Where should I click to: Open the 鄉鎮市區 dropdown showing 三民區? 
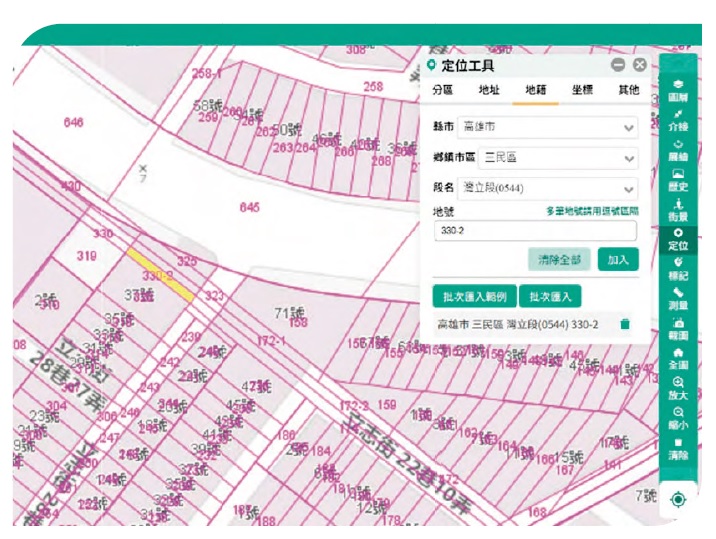point(547,158)
